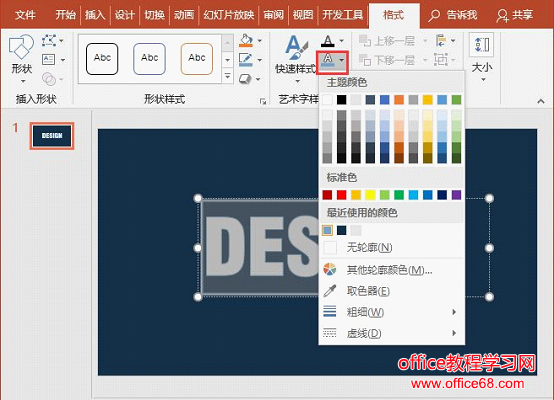Switch to the 幻灯片放映 tab

coord(229,15)
